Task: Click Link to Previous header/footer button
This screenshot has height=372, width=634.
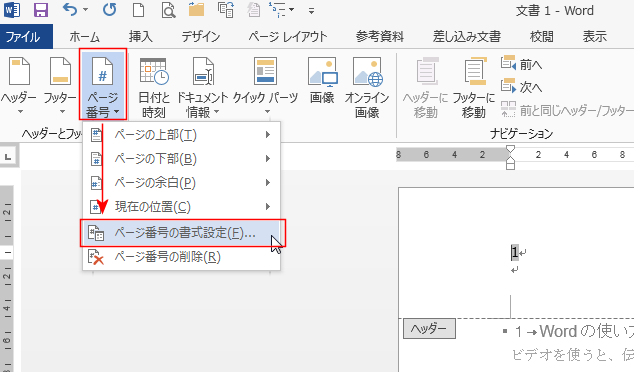Action: pyautogui.click(x=567, y=110)
